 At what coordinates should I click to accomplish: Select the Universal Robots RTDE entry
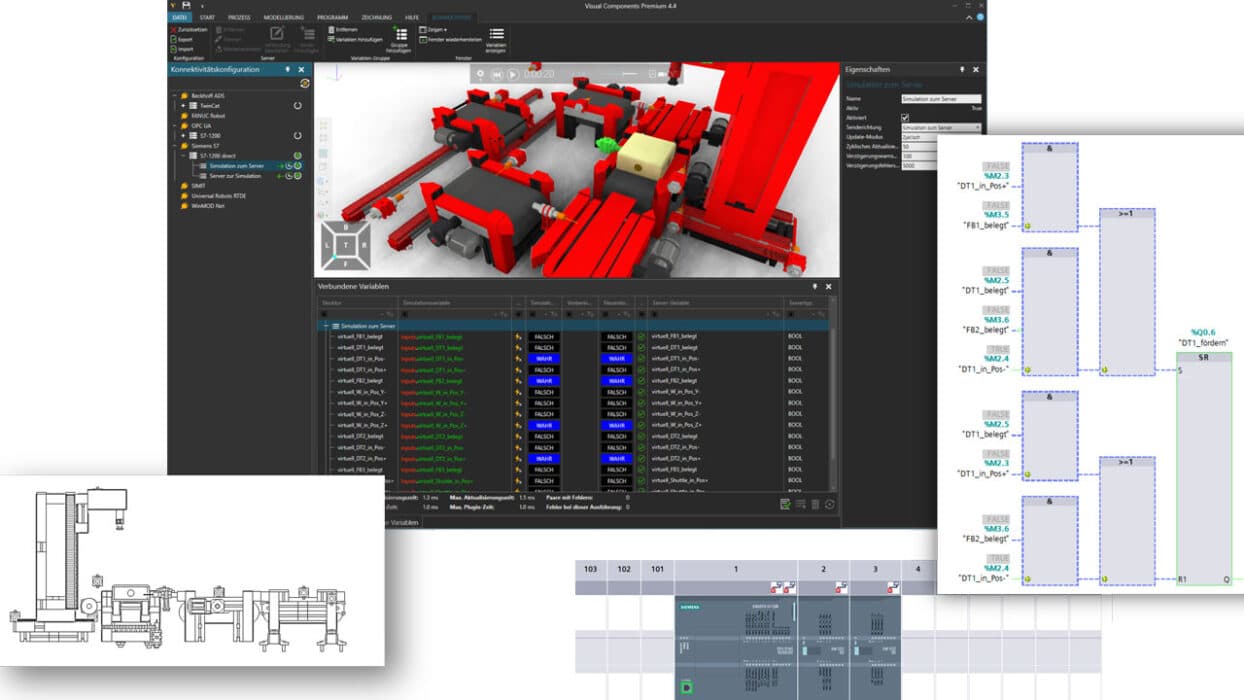218,195
